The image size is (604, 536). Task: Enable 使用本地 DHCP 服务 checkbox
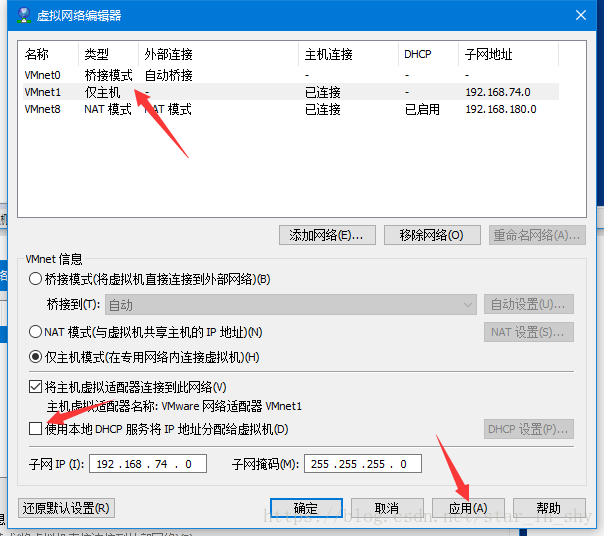point(35,428)
